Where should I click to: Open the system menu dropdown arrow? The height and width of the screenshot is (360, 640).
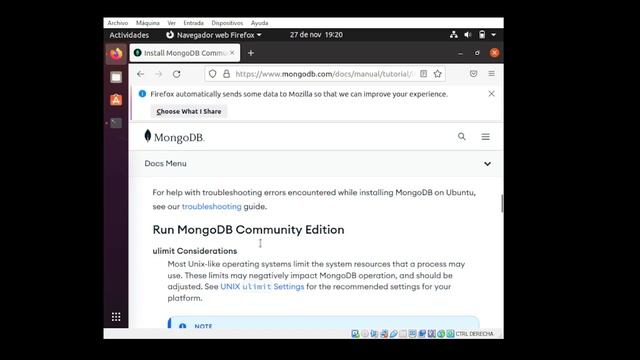(493, 35)
